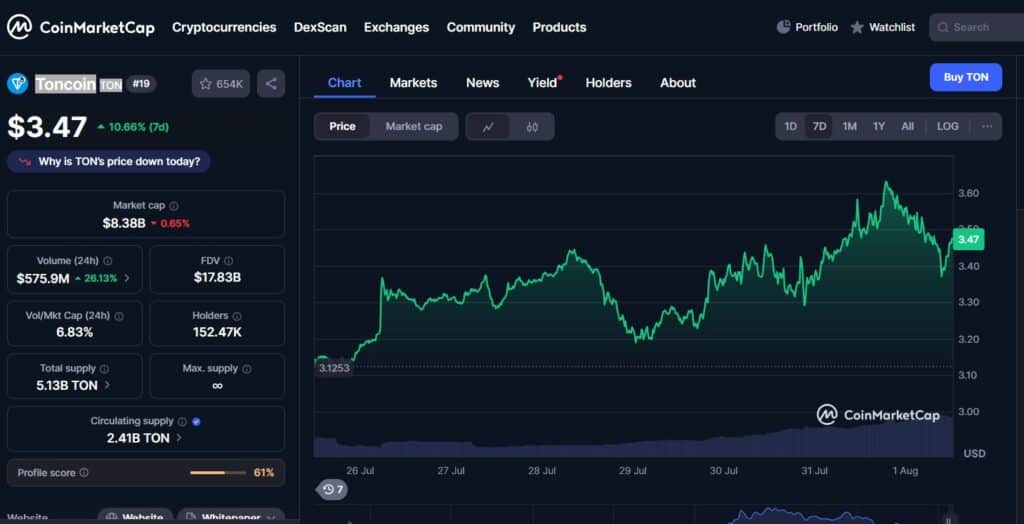Click the Toncoin diamond logo icon
The width and height of the screenshot is (1024, 524).
point(18,84)
